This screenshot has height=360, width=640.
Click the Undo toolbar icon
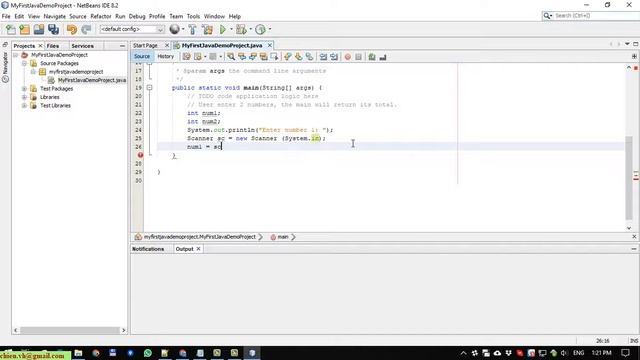point(72,29)
